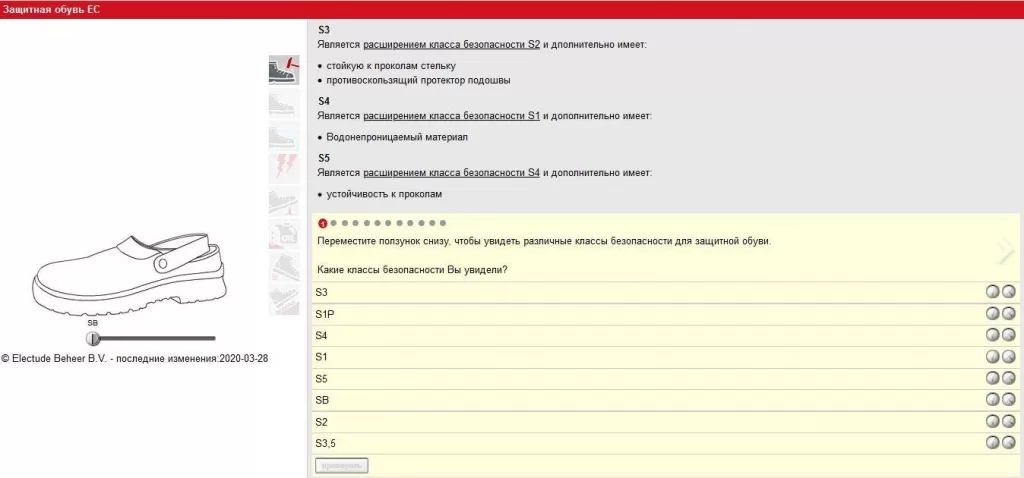Click the bold 'S5' section heading
The image size is (1024, 478).
(324, 158)
